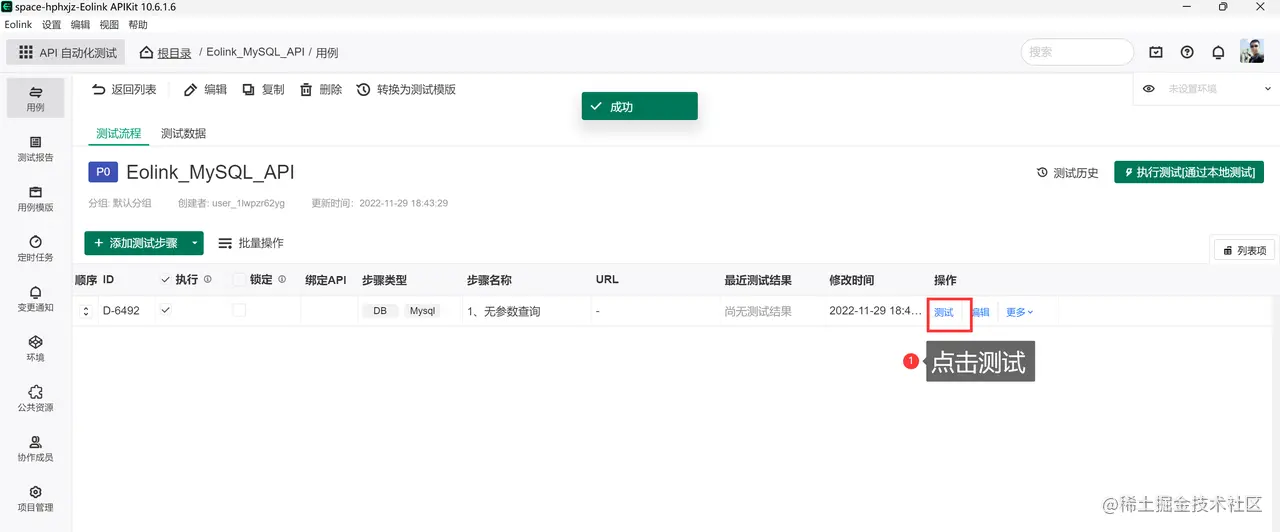This screenshot has height=532, width=1280.
Task: Open Eolink_MySQL_API in the breadcrumb
Action: click(x=255, y=52)
